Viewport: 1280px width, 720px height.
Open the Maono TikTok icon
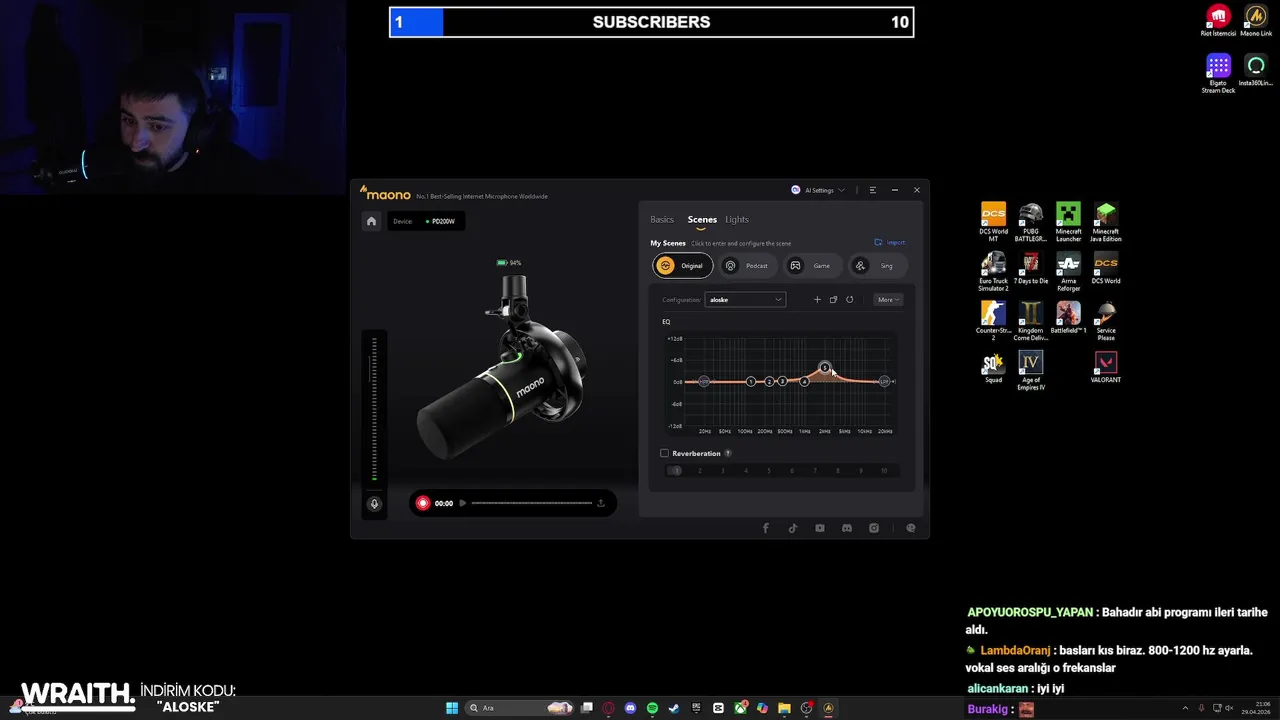point(793,528)
